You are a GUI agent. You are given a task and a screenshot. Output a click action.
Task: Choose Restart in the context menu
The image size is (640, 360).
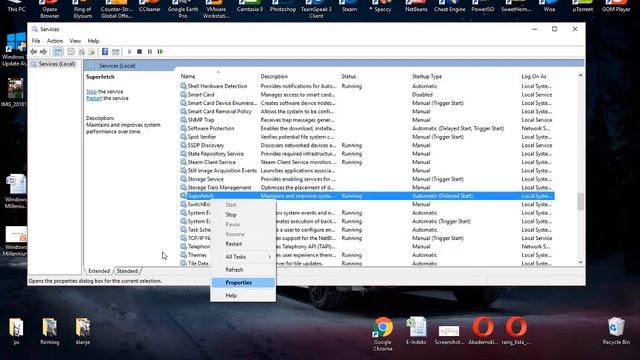coord(243,244)
